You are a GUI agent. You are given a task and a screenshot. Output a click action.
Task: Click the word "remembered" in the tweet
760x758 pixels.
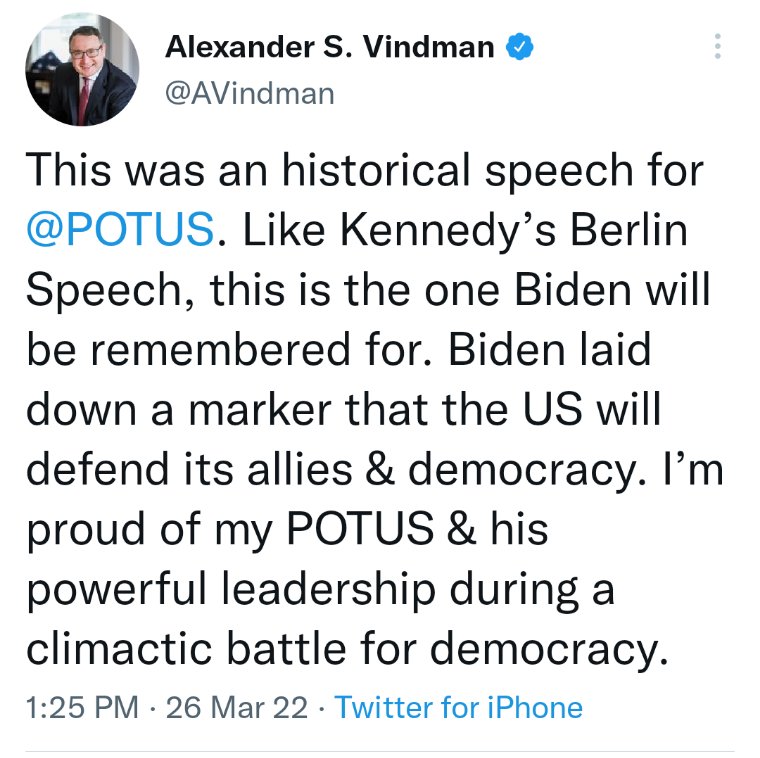[x=220, y=349]
